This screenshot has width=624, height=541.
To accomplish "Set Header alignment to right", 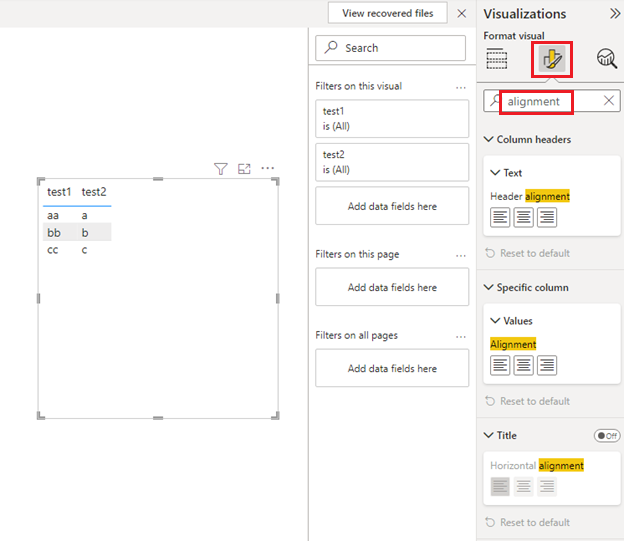I will [547, 217].
